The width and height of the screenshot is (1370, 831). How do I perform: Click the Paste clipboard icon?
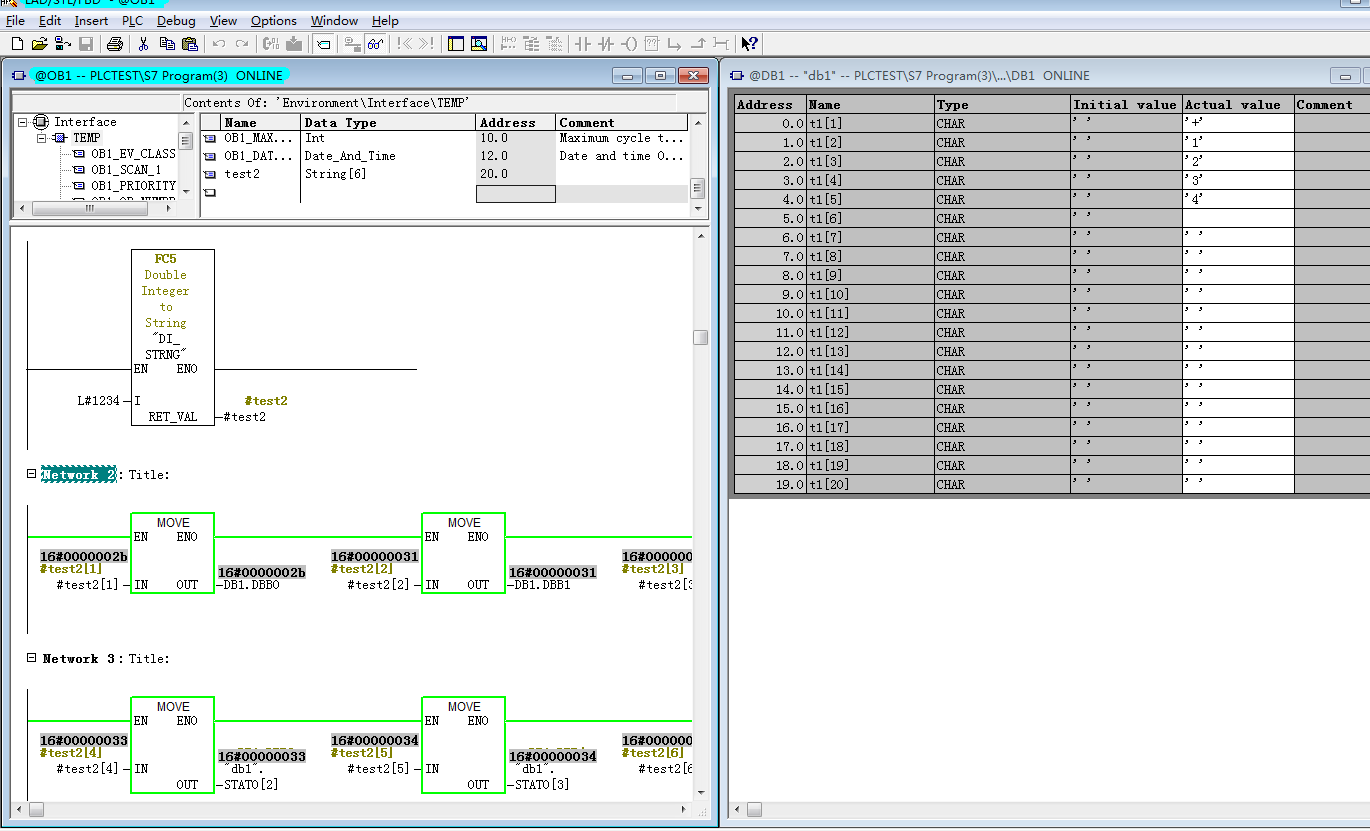[x=190, y=44]
